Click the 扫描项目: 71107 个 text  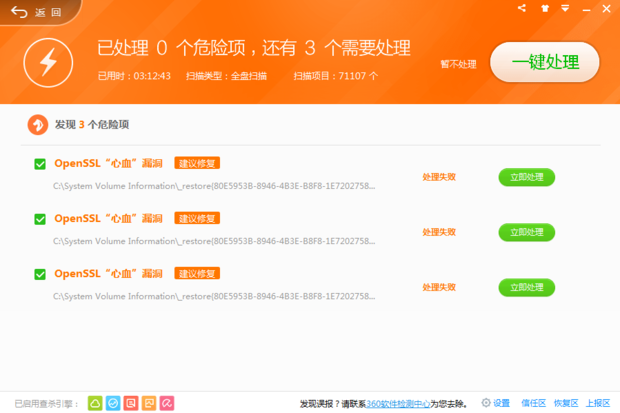point(336,76)
